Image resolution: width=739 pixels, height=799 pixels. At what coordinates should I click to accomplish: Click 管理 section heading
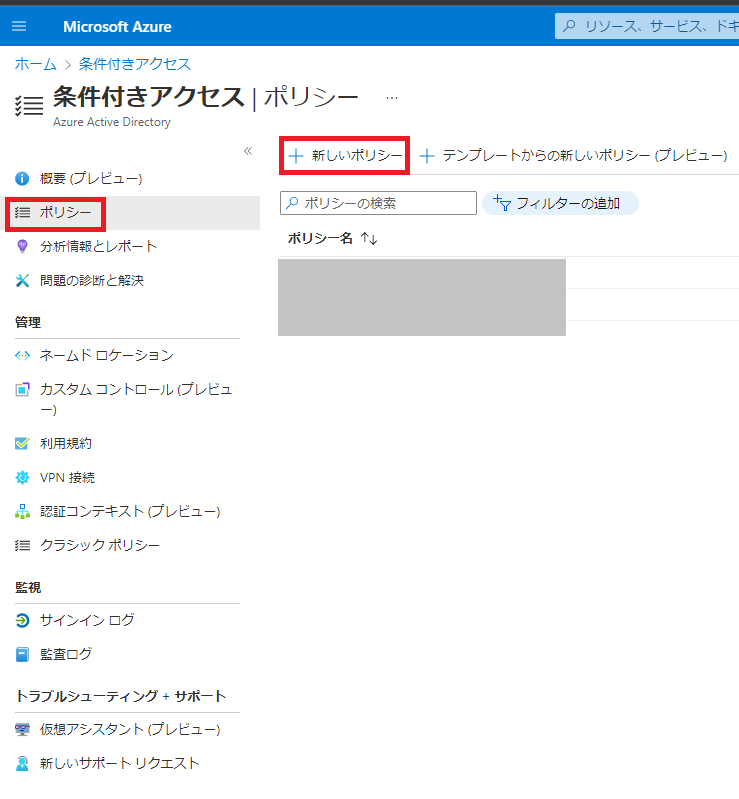28,322
